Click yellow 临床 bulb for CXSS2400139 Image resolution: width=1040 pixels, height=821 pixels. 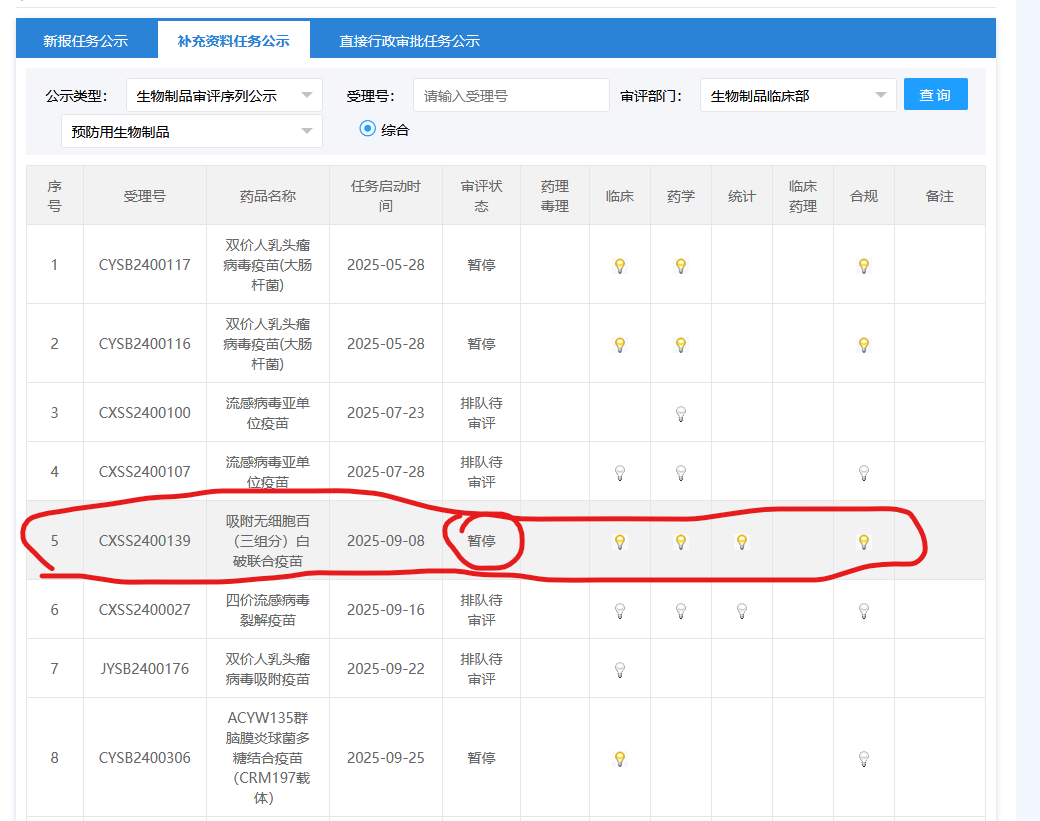pyautogui.click(x=619, y=542)
